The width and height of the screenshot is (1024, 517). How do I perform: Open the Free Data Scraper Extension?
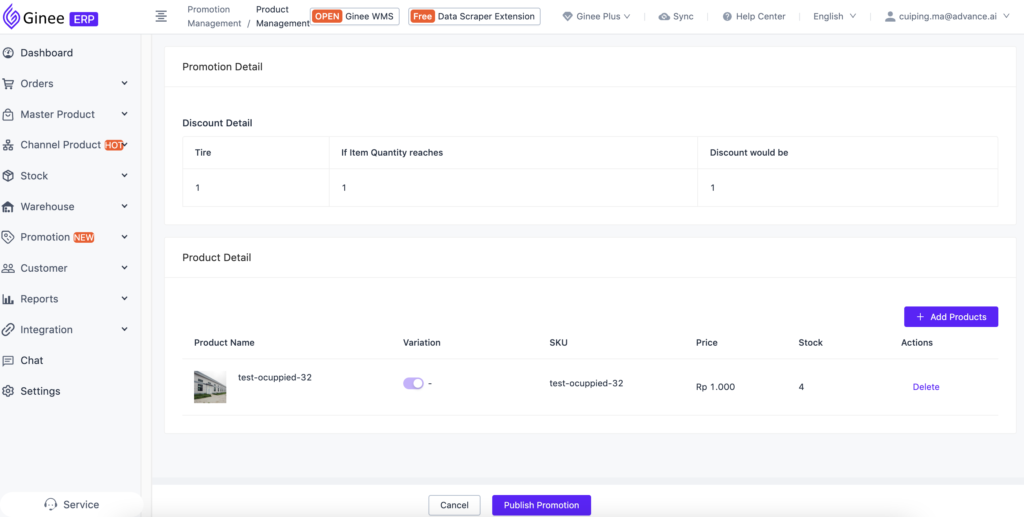475,16
